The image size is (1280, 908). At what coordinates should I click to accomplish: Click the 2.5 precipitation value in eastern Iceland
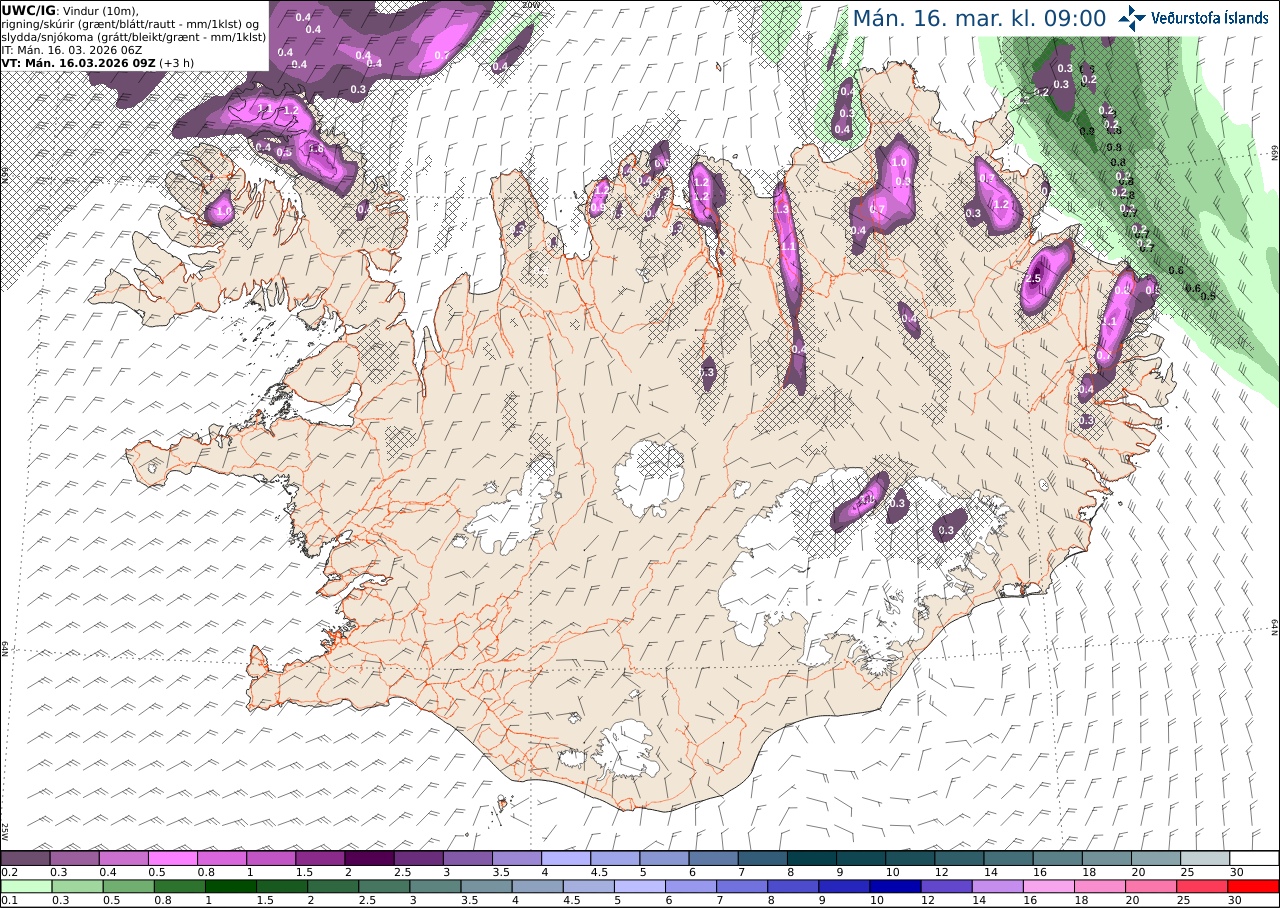pos(1033,278)
